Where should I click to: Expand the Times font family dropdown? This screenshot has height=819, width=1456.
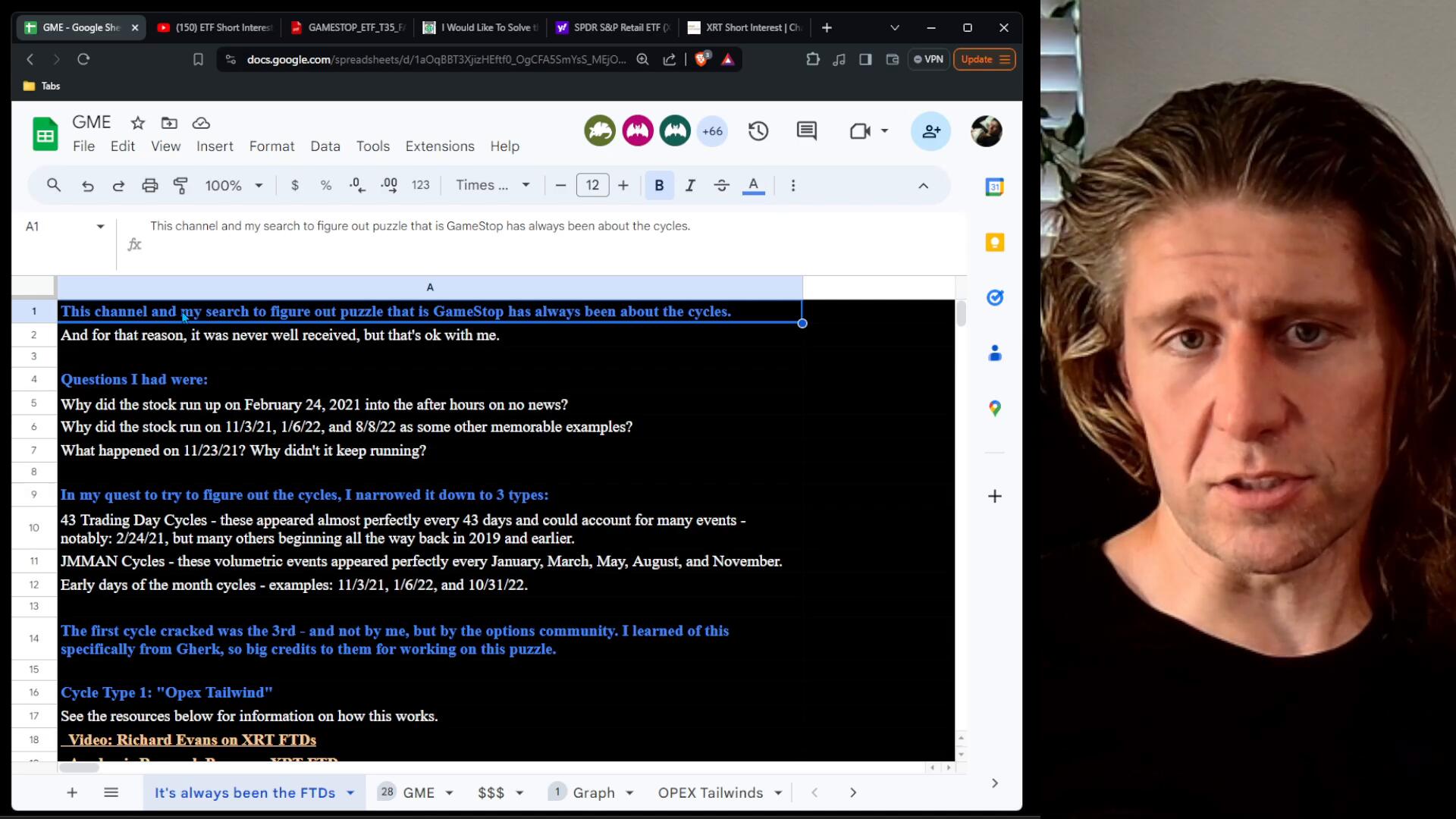pyautogui.click(x=493, y=186)
